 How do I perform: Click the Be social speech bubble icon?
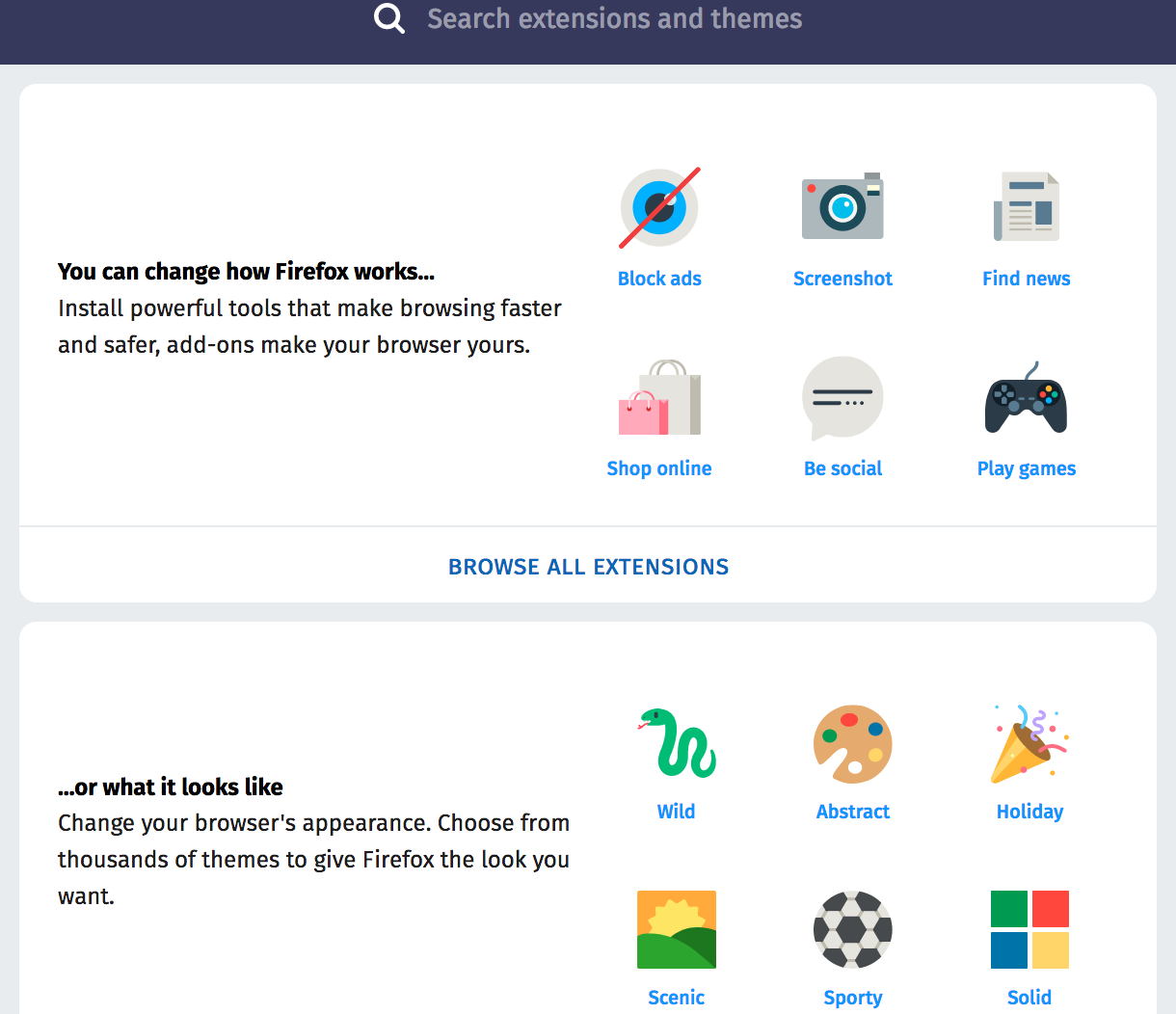843,397
